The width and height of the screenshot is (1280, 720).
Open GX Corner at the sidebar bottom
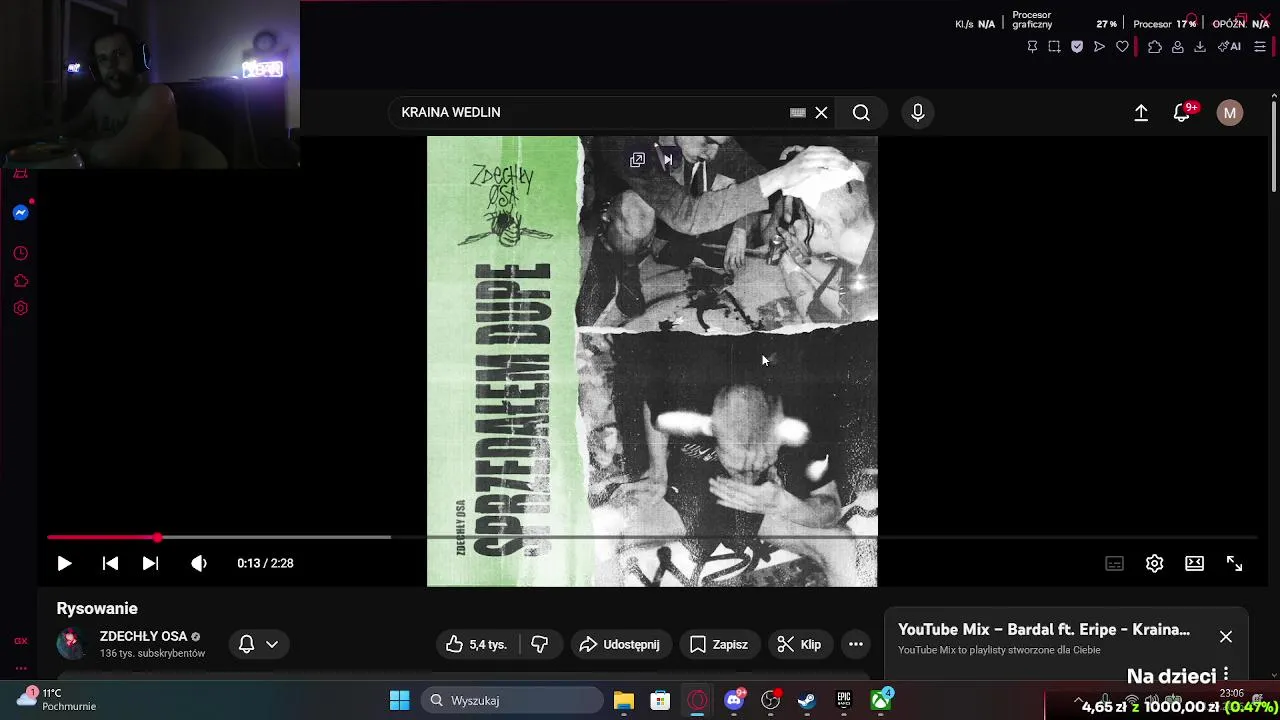click(x=20, y=641)
